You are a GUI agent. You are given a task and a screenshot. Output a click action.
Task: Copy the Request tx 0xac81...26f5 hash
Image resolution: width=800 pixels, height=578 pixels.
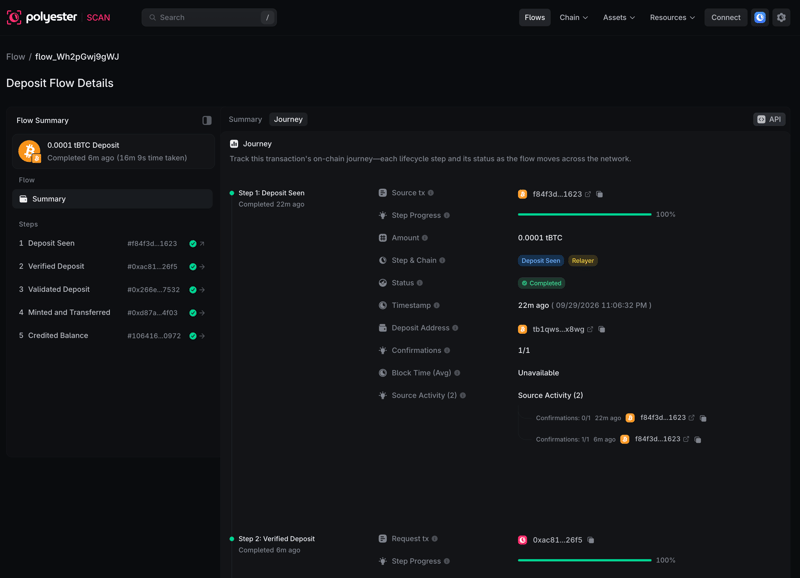coord(591,540)
